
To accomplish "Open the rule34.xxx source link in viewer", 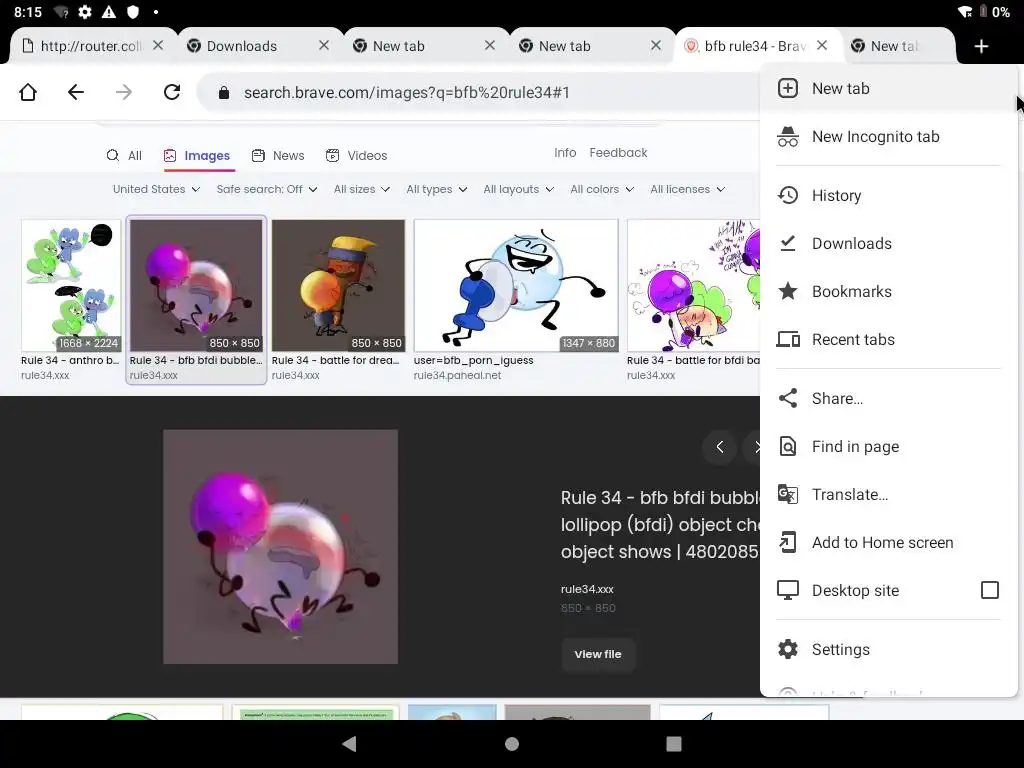I will coord(587,589).
